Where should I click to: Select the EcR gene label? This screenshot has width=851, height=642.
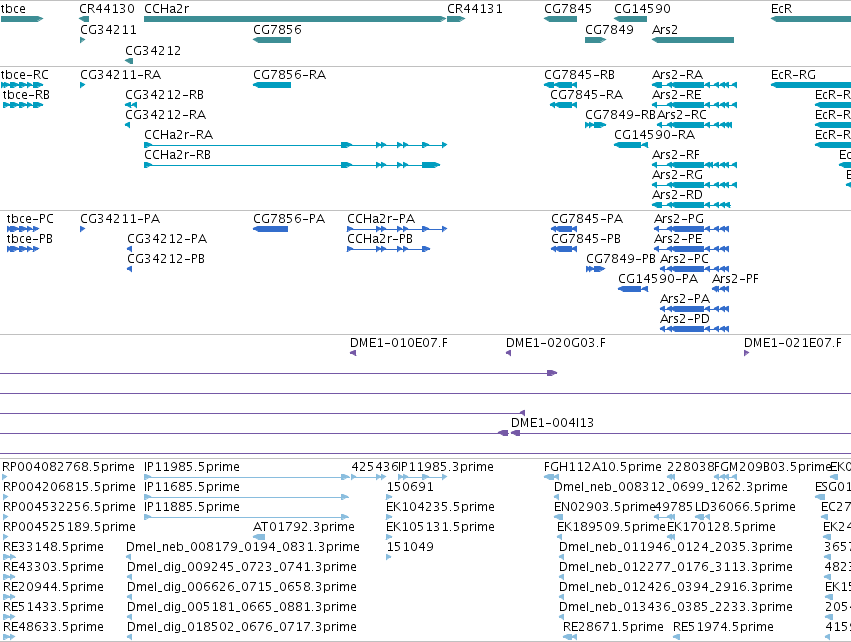point(782,9)
